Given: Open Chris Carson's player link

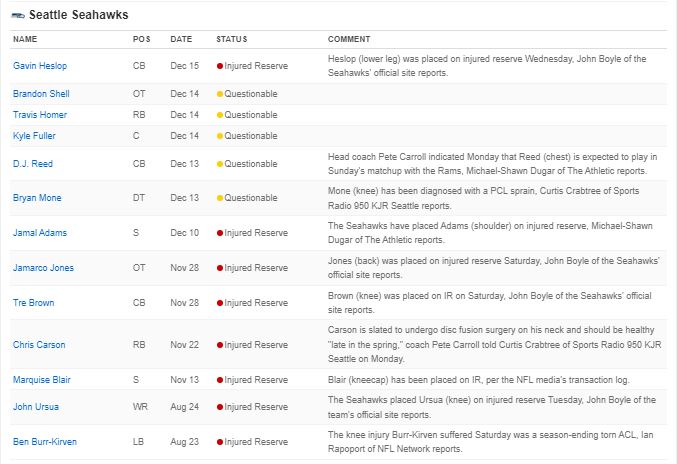Looking at the screenshot, I should click(39, 344).
